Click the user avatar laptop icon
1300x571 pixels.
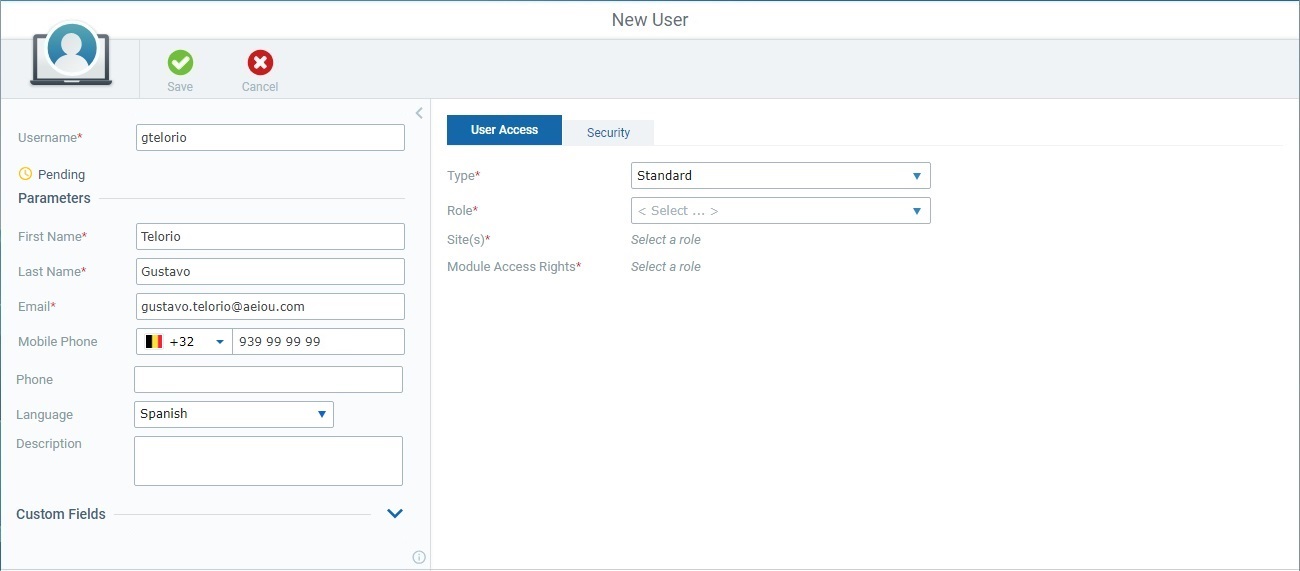click(x=71, y=55)
